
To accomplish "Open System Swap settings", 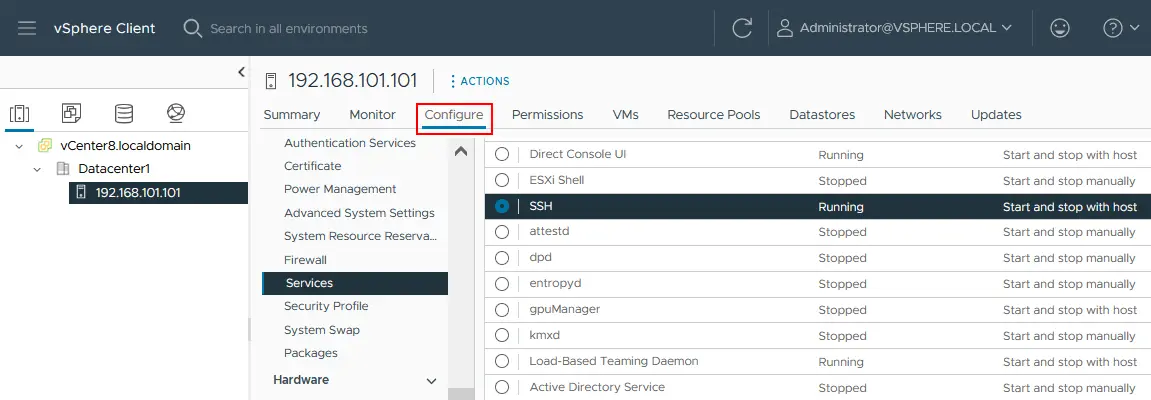I will tap(322, 330).
